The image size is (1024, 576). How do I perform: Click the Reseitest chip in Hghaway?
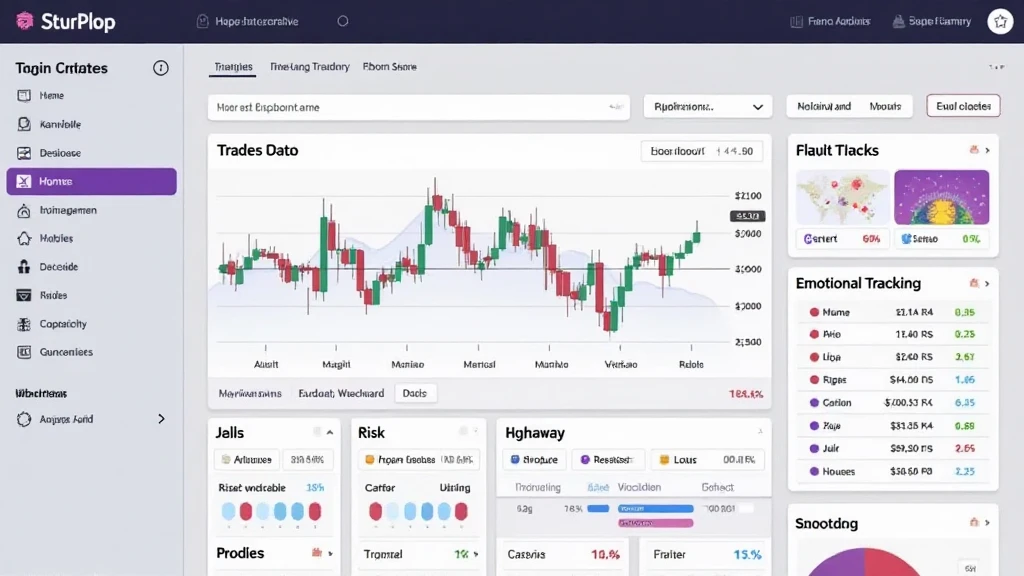607,460
